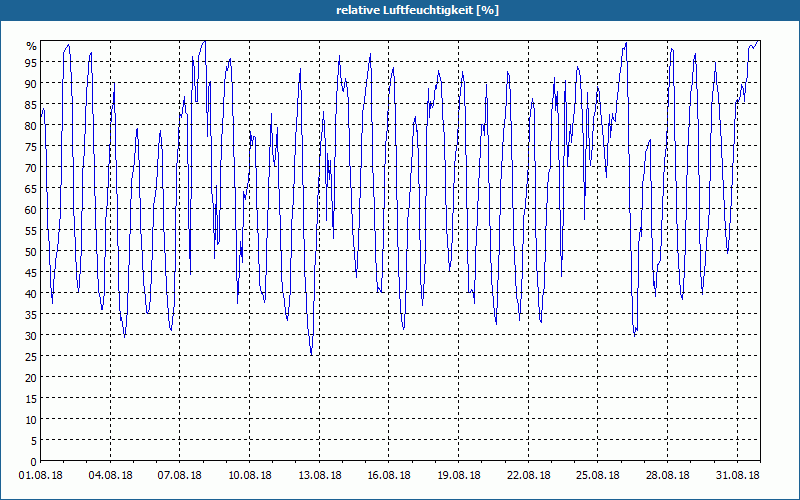Click the 22.08.18 date label

529,475
